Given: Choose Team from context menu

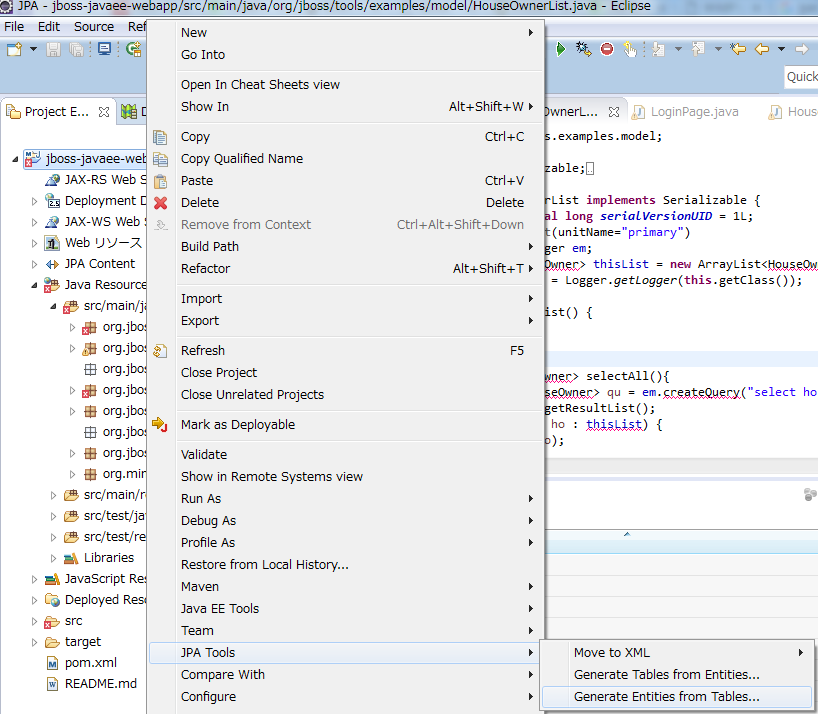Looking at the screenshot, I should click(345, 631).
